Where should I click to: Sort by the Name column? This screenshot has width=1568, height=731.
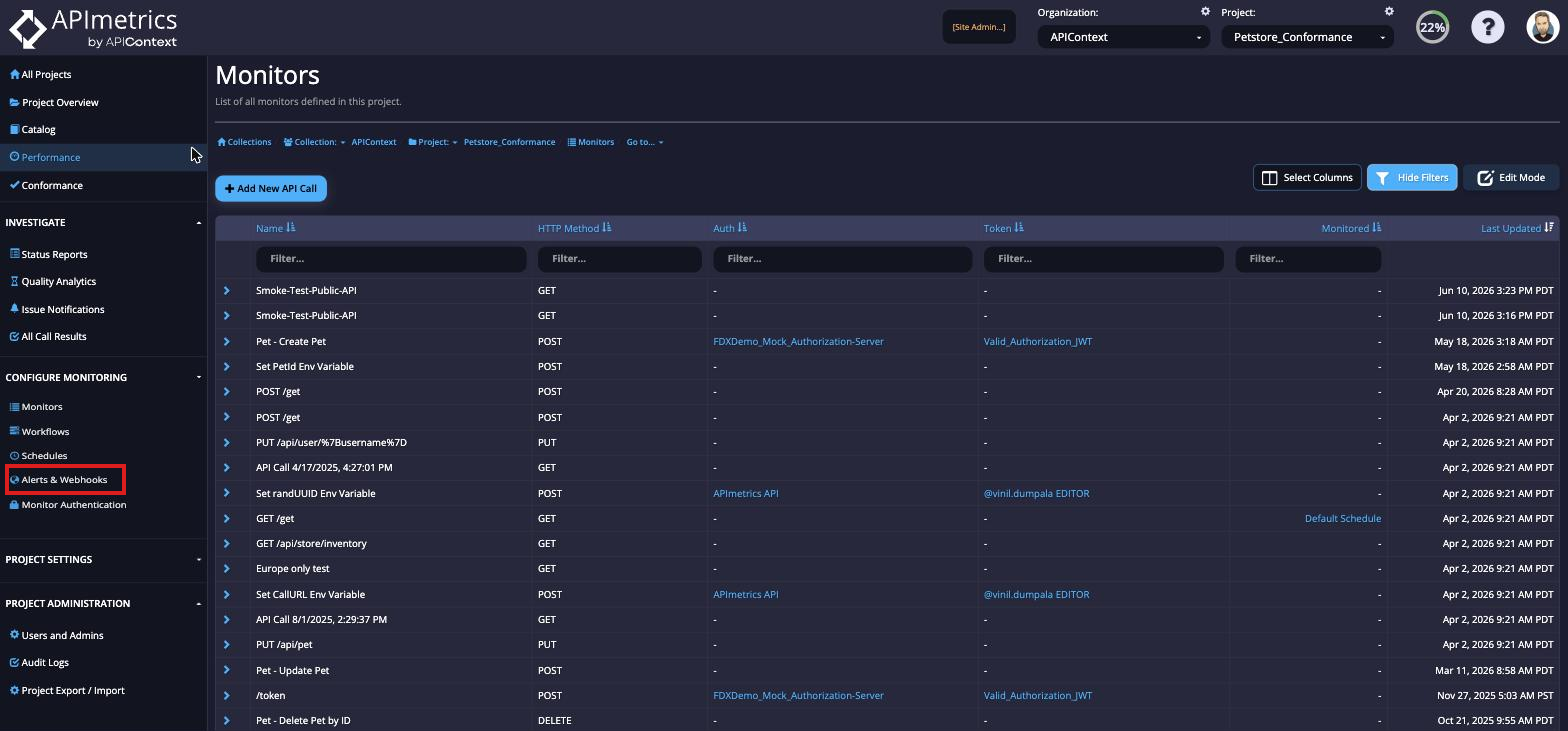(x=276, y=228)
